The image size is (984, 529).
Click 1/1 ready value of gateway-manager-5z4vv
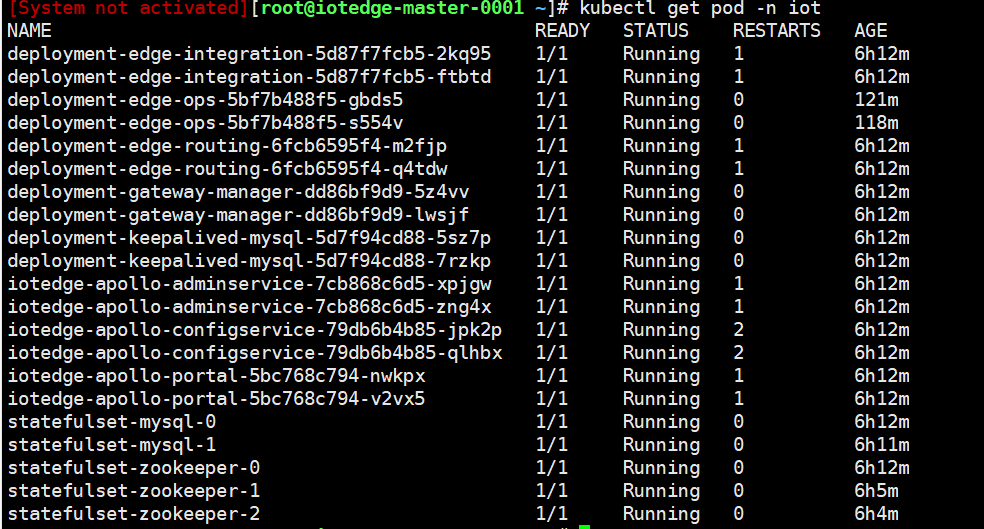pyautogui.click(x=552, y=192)
